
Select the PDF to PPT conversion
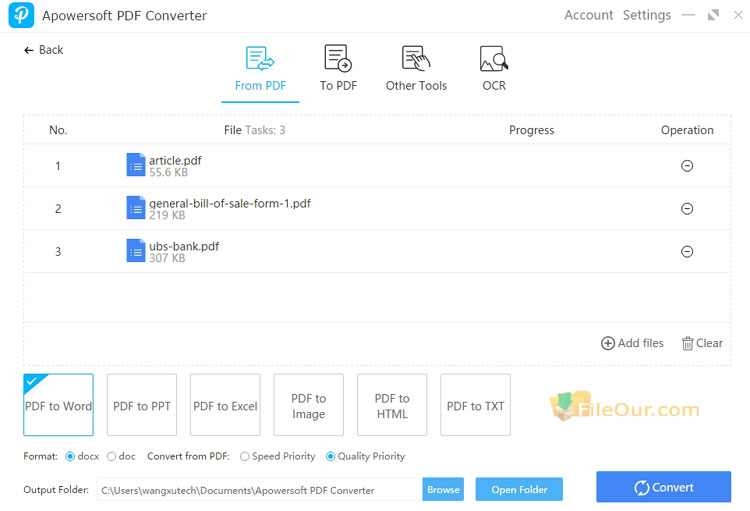(x=142, y=405)
